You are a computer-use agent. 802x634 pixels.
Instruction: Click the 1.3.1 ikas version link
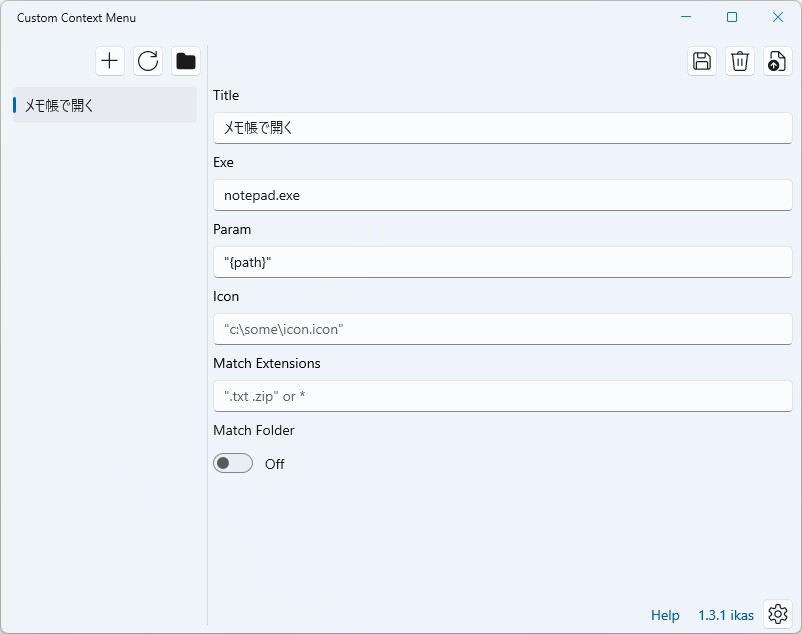pyautogui.click(x=725, y=615)
